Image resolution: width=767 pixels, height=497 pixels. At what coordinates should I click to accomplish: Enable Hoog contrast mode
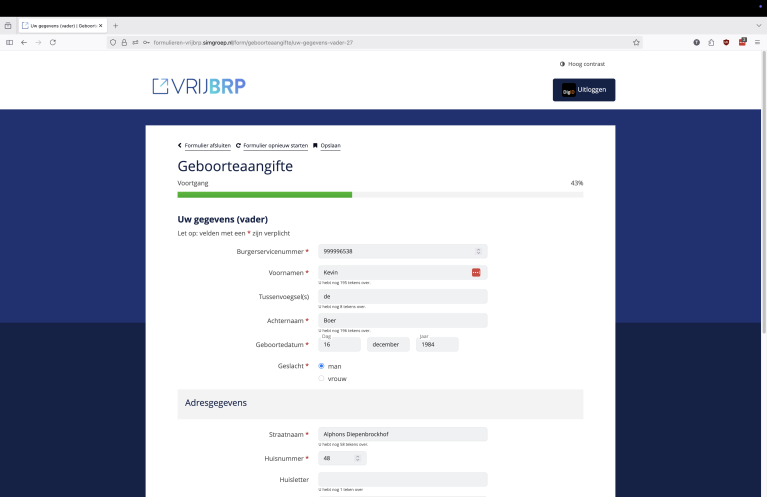(582, 64)
